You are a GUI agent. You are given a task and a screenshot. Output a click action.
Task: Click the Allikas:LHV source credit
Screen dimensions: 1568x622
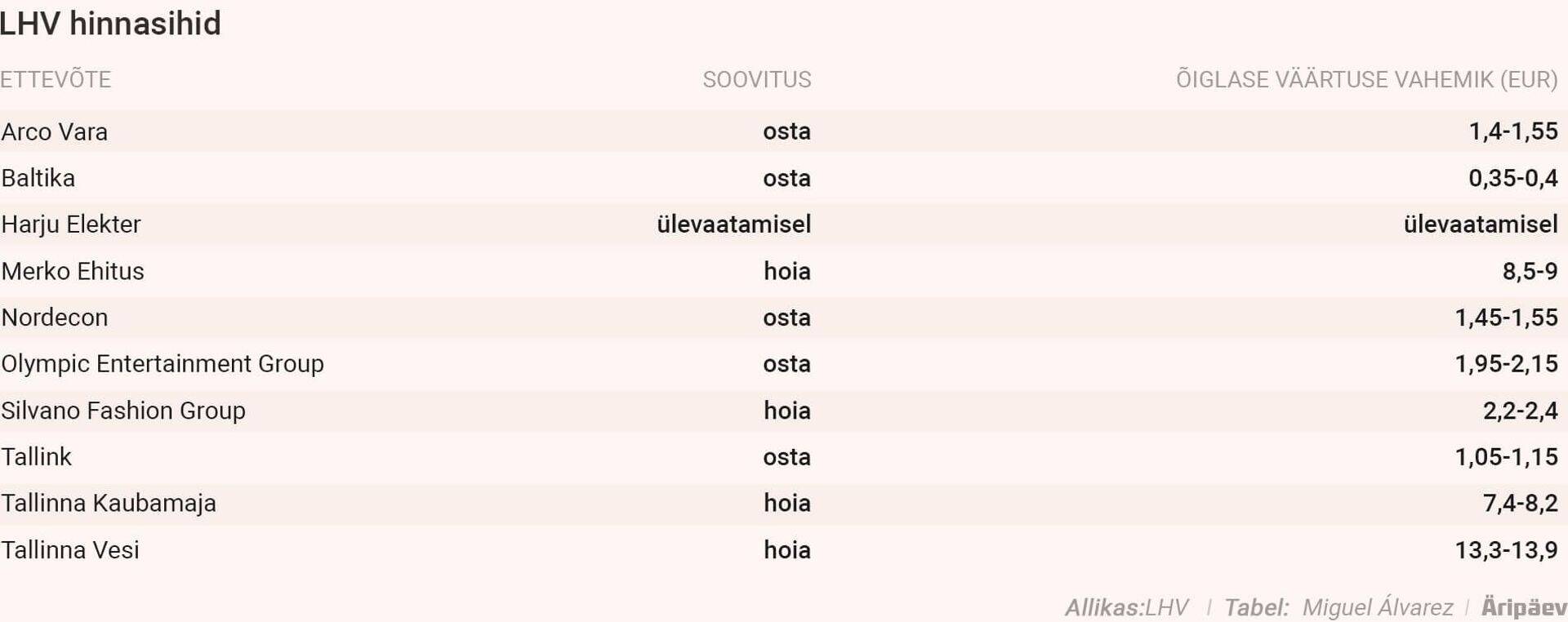click(1126, 607)
